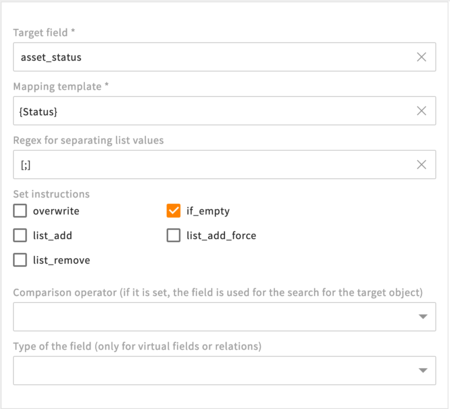Enable the list_add_force option
The image size is (450, 409).
(173, 235)
